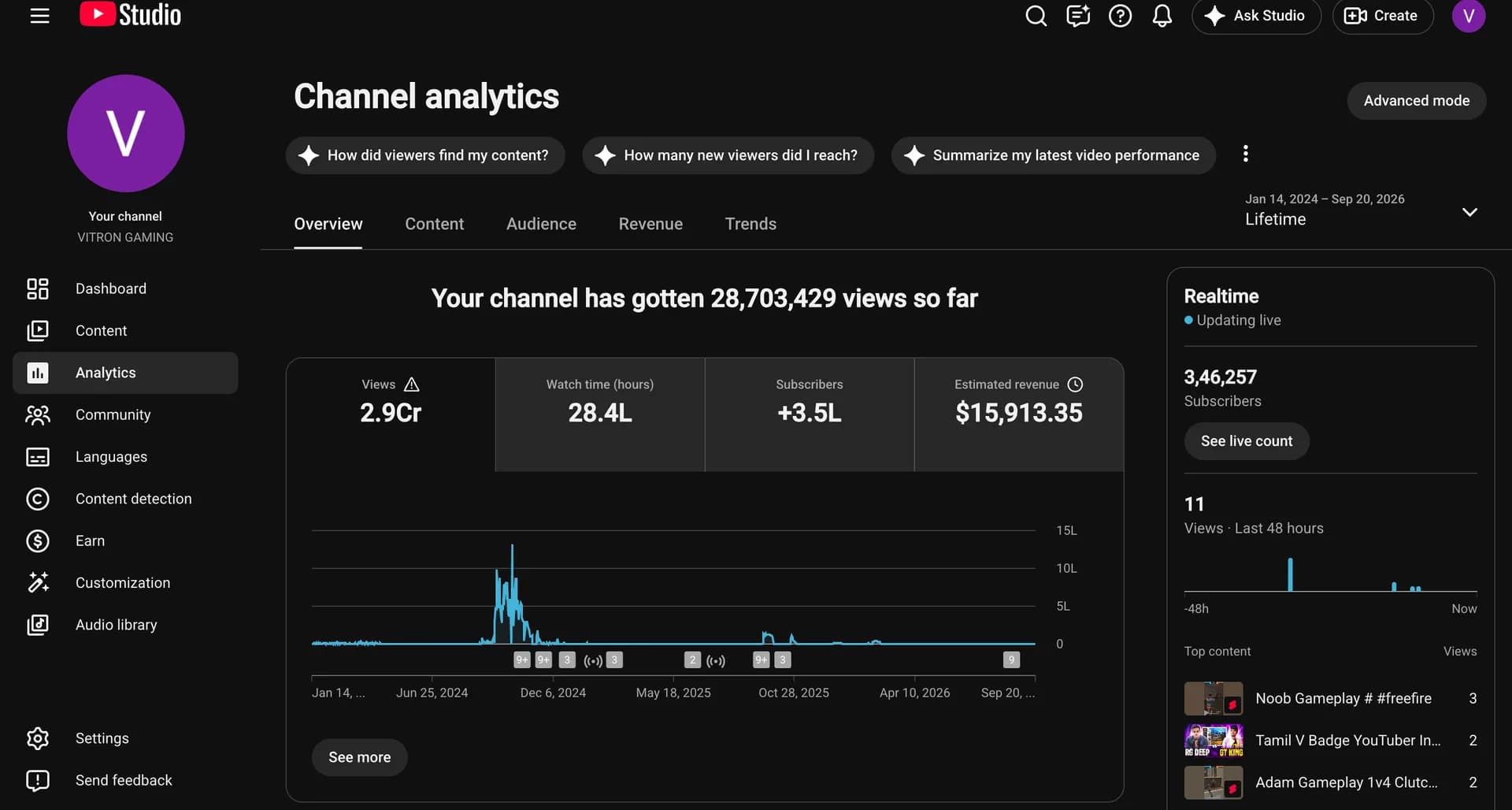Open 'Noob Gameplay # #freefire' top content
Screen dimensions: 1512x810
coord(1331,698)
